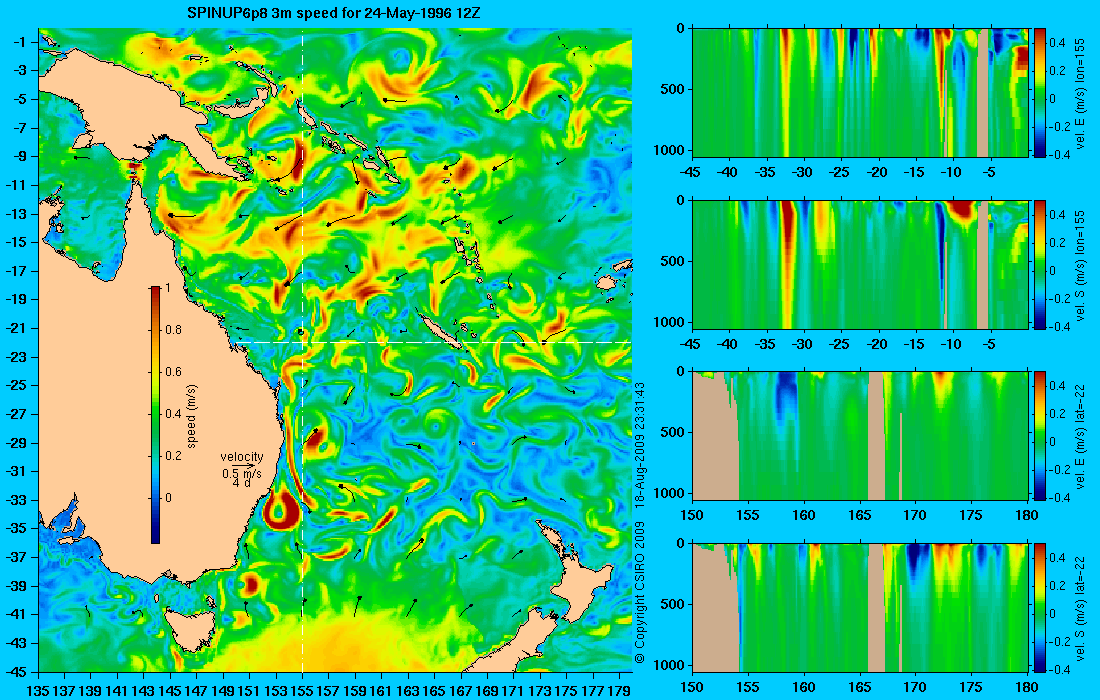Click the '0.5 m/s' legend value
This screenshot has height=700, width=1100.
pos(242,473)
